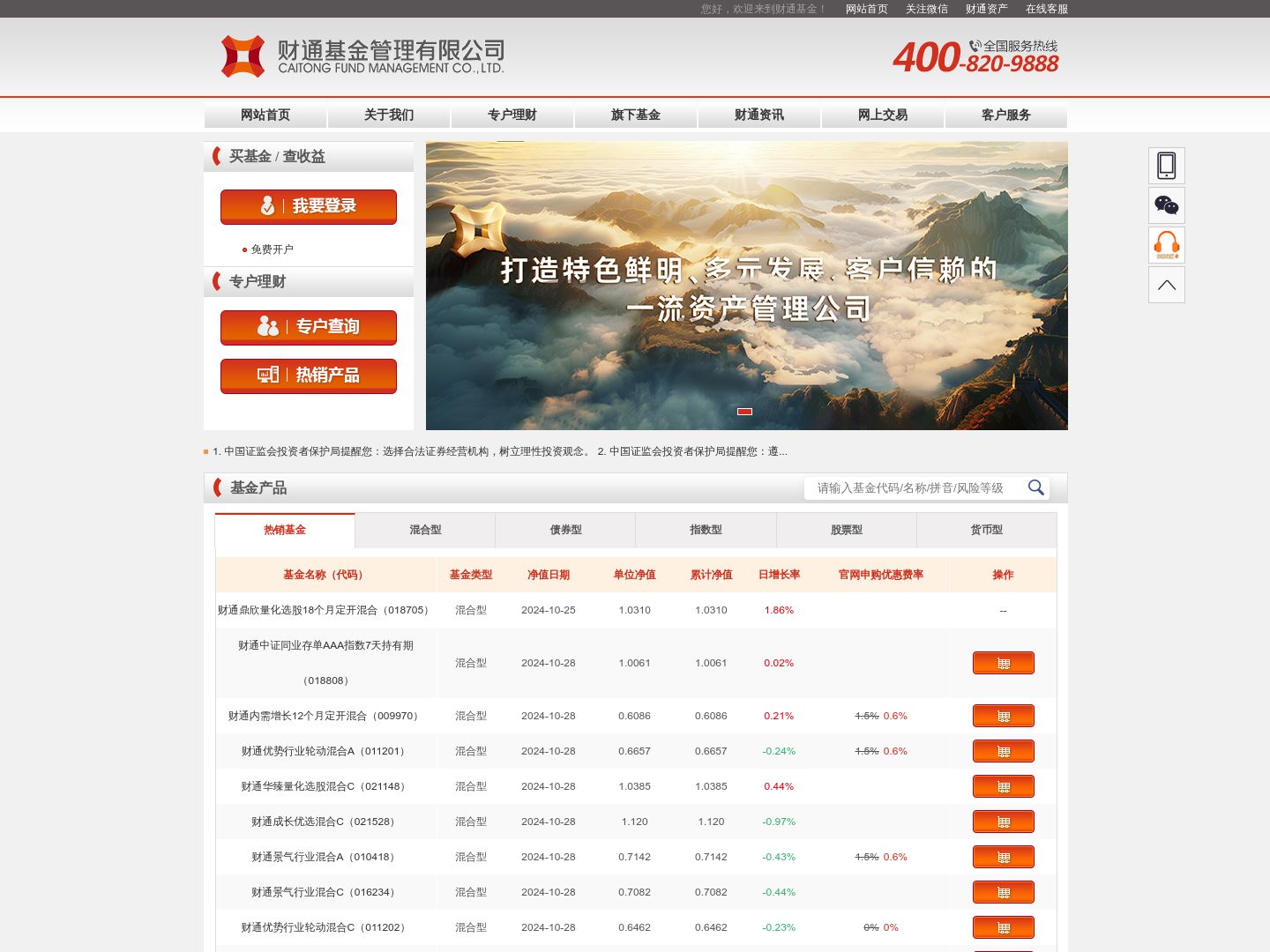Open fund 财通景气行业混合C (016234)
The height and width of the screenshot is (952, 1270).
pyautogui.click(x=325, y=892)
